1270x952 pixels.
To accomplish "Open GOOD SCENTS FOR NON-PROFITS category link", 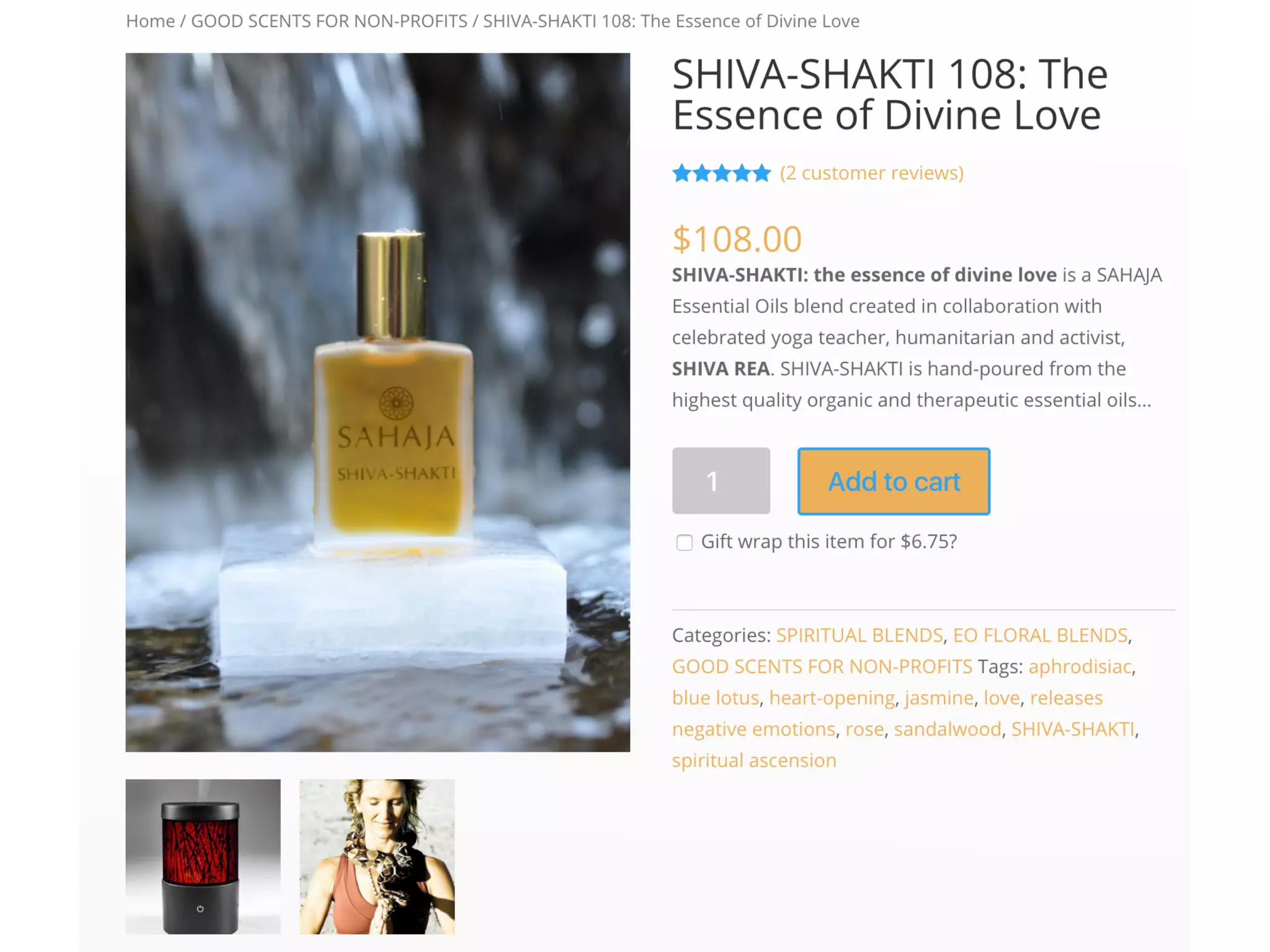I will coord(822,666).
